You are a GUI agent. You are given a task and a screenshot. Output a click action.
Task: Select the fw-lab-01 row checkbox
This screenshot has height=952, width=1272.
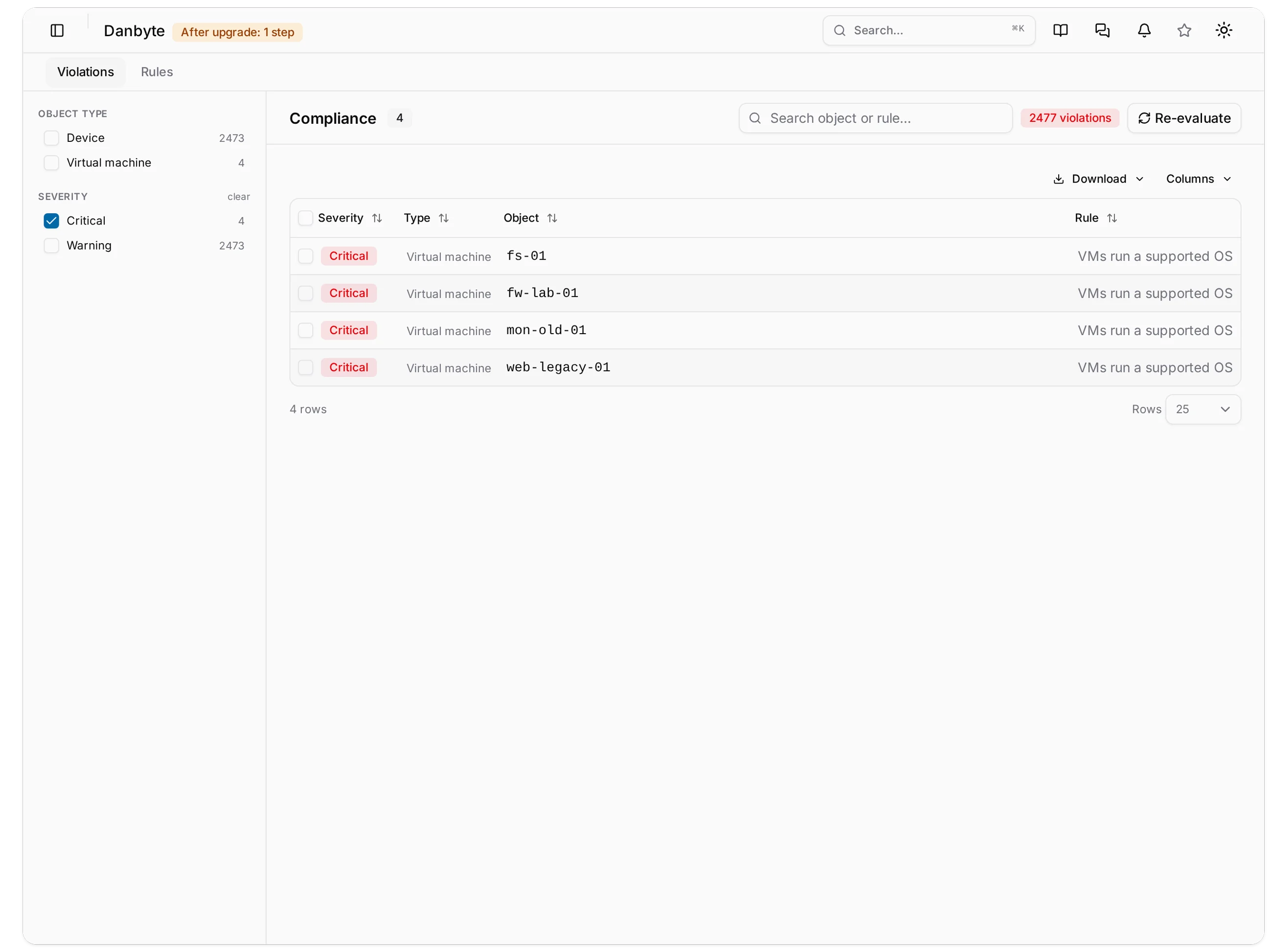305,293
